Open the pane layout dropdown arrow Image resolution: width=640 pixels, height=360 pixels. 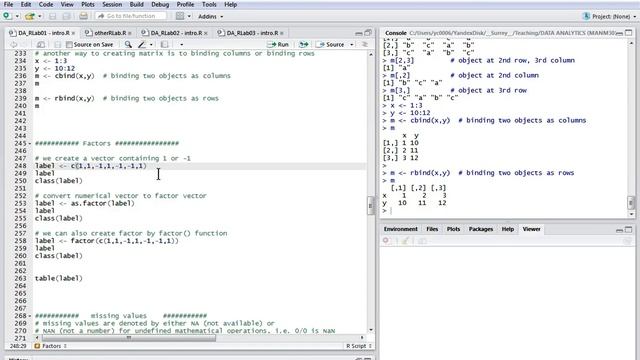click(x=189, y=16)
